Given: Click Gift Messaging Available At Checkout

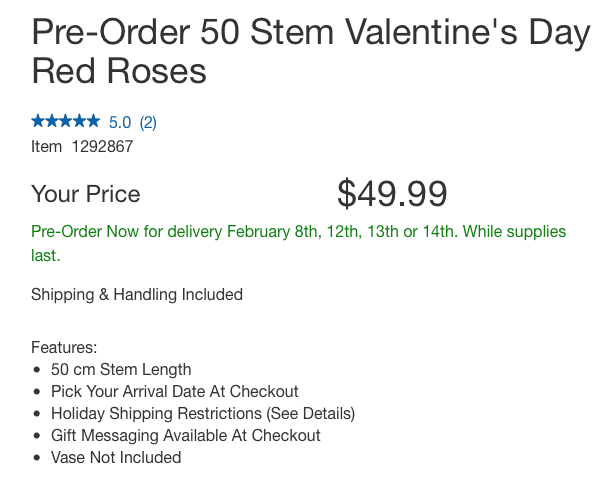Looking at the screenshot, I should point(186,435).
